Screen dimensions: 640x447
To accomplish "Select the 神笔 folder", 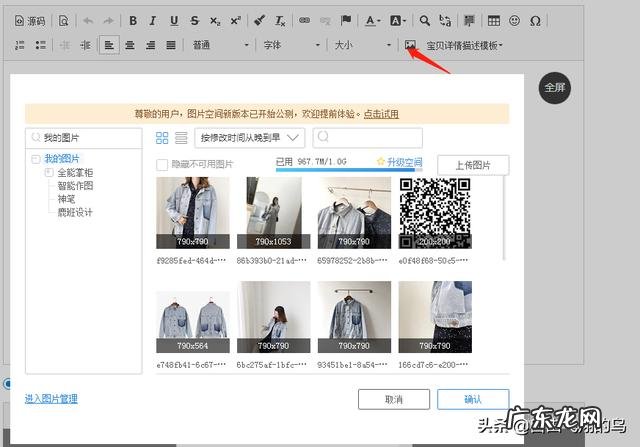I will tap(67, 199).
